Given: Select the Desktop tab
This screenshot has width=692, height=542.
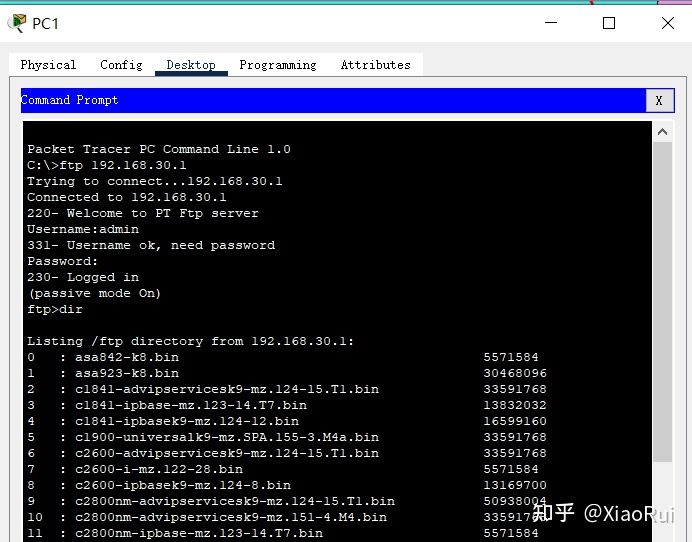Looking at the screenshot, I should click(191, 65).
